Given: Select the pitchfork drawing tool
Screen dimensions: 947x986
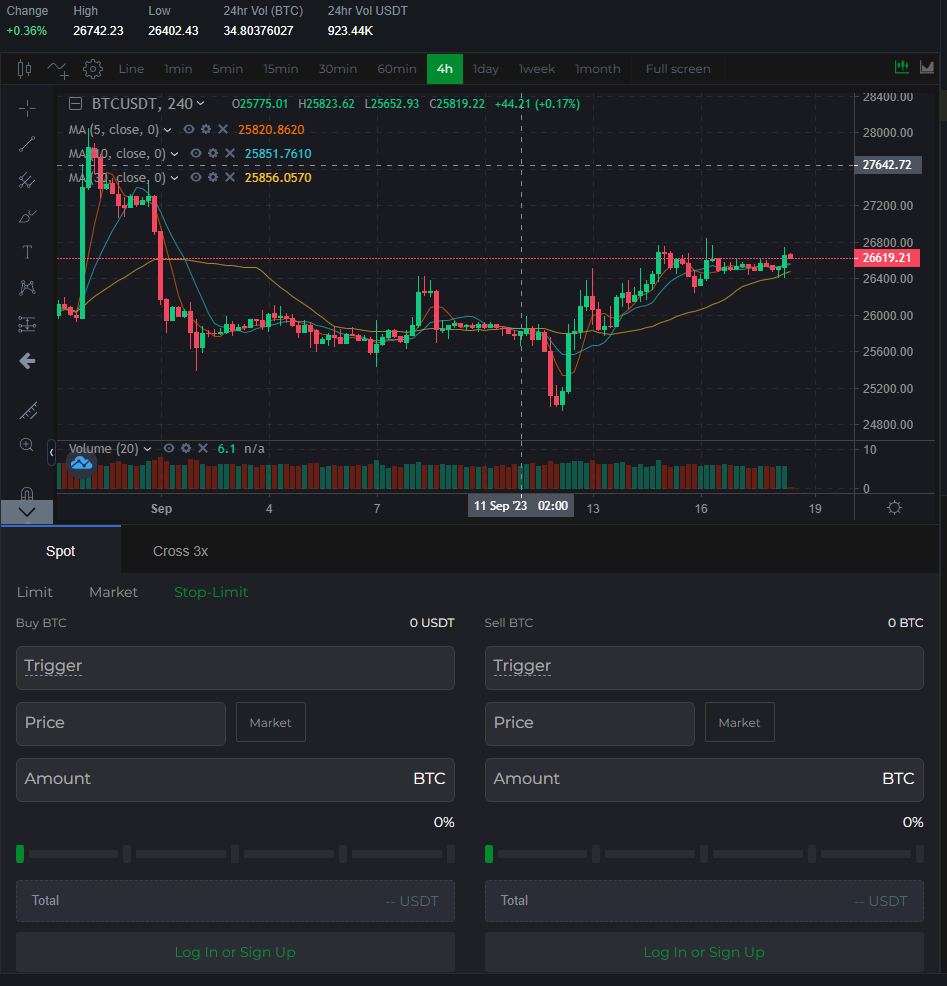Looking at the screenshot, I should (x=27, y=180).
